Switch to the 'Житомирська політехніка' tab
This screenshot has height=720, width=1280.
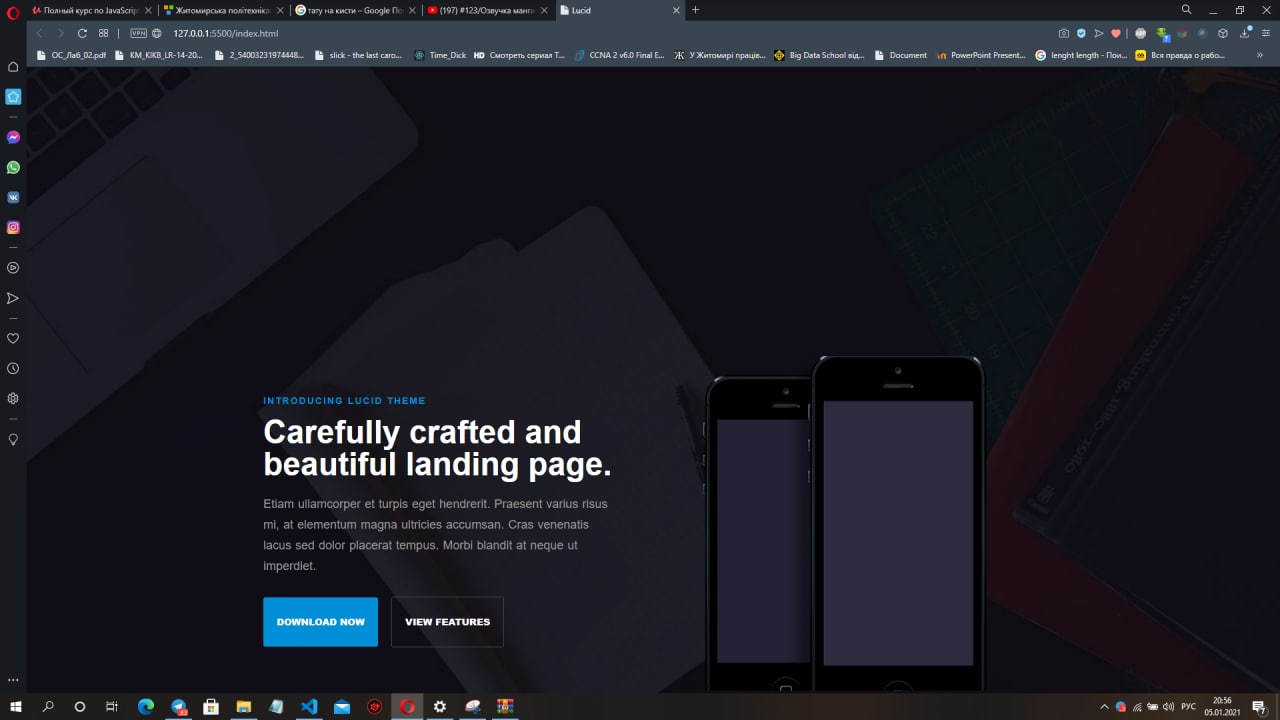click(x=224, y=10)
